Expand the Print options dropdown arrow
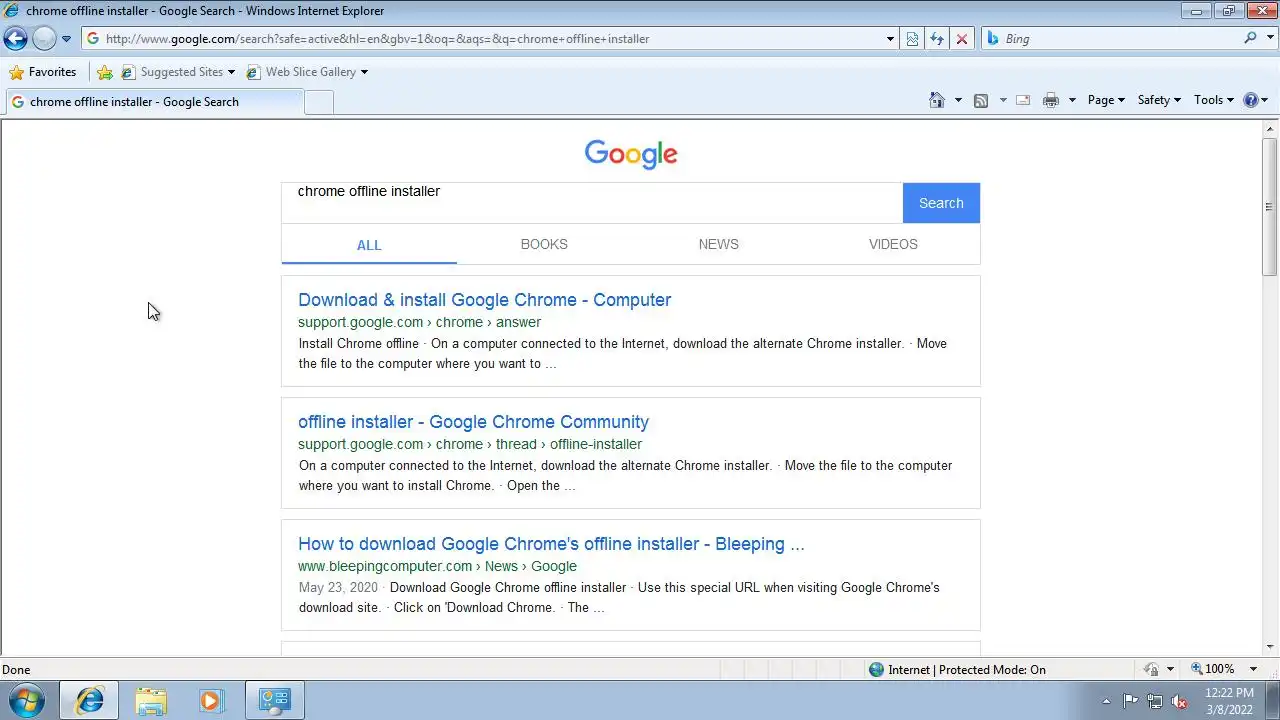Image resolution: width=1280 pixels, height=720 pixels. tap(1072, 100)
